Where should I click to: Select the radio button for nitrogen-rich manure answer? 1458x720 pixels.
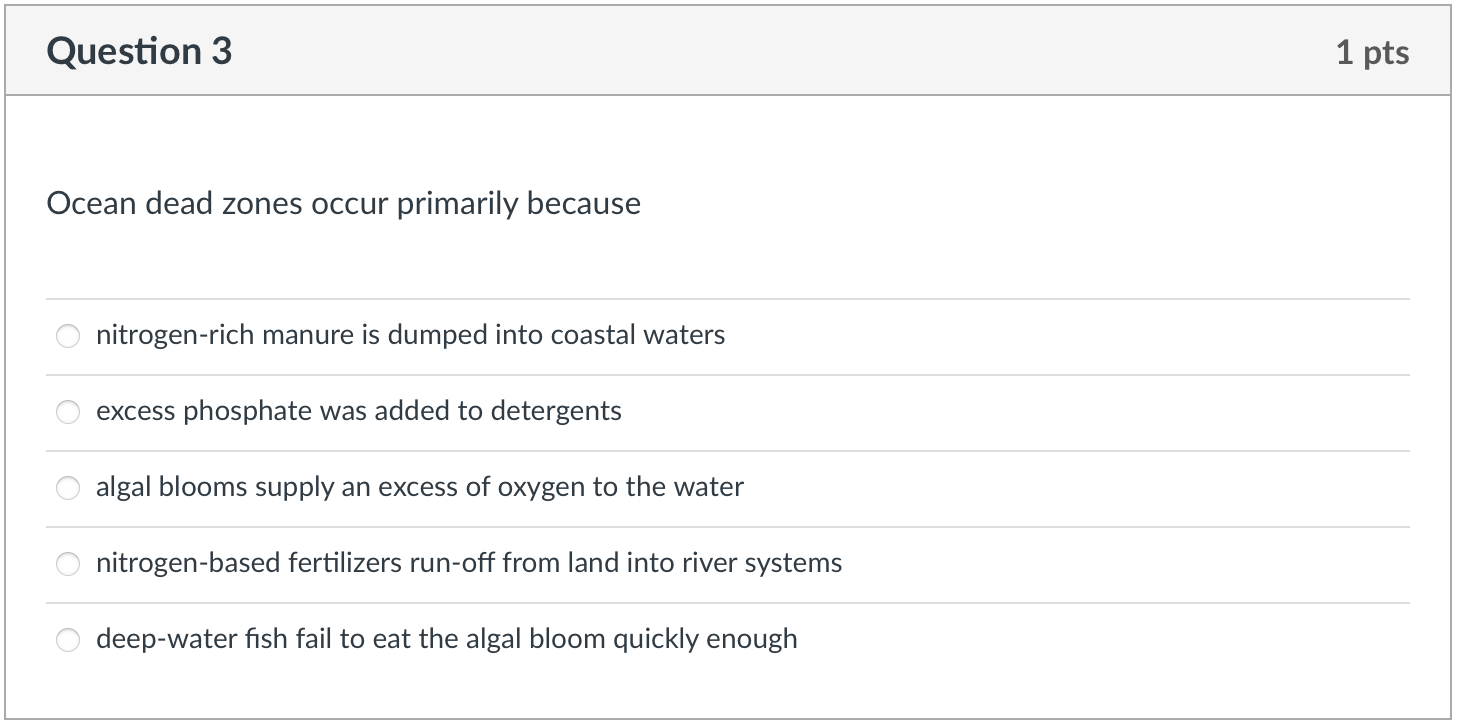[68, 336]
